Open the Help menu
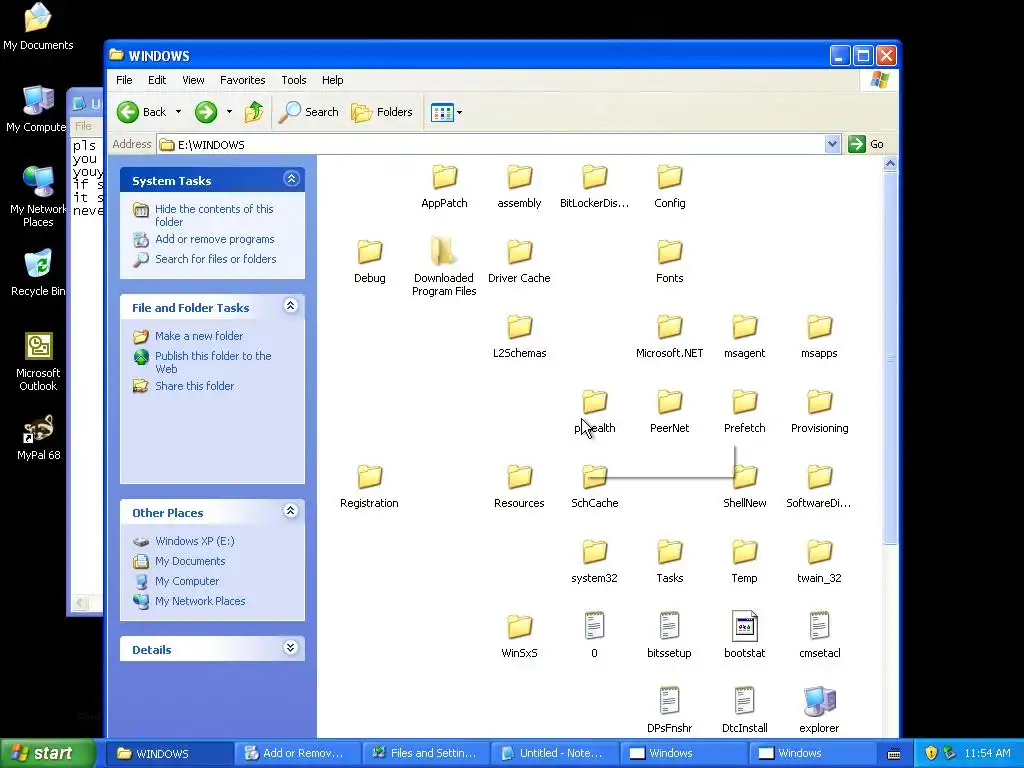This screenshot has width=1024, height=768. pos(332,80)
